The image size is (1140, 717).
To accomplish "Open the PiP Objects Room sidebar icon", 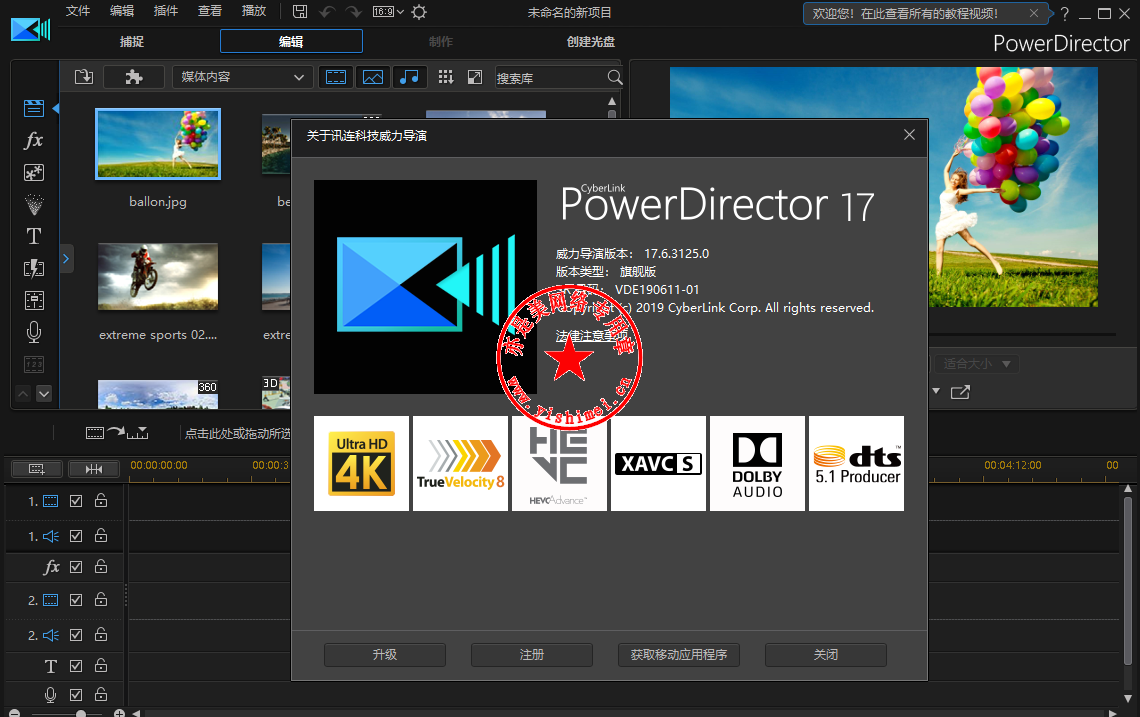I will click(x=33, y=172).
